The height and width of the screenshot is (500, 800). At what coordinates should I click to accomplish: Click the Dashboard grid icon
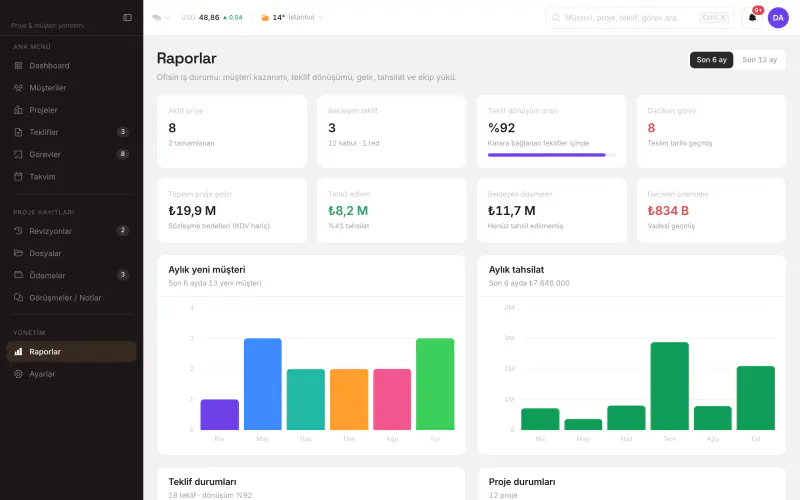18,66
